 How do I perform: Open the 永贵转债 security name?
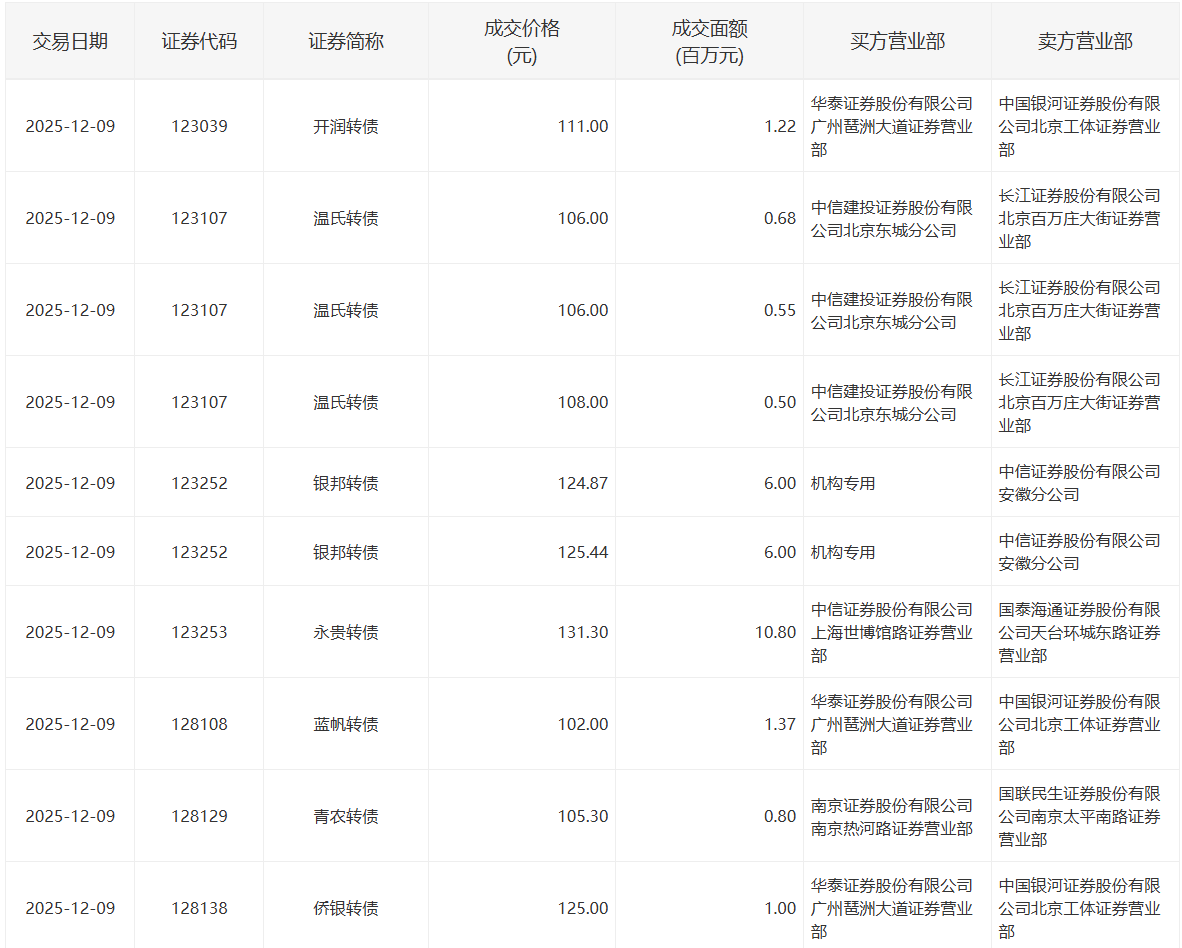pyautogui.click(x=346, y=633)
